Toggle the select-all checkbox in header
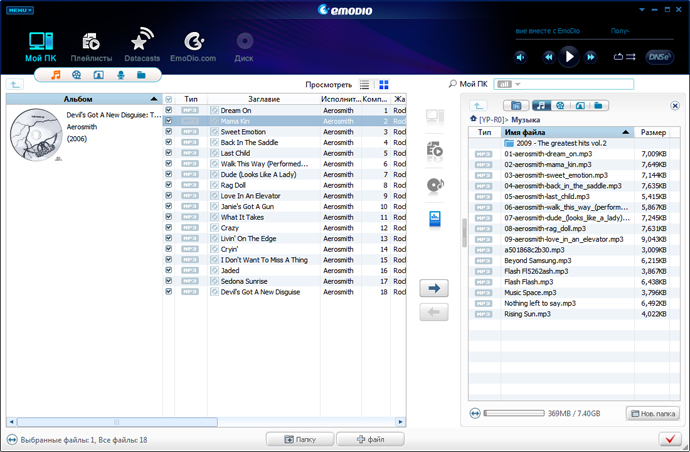Image resolution: width=690 pixels, height=452 pixels. [169, 99]
